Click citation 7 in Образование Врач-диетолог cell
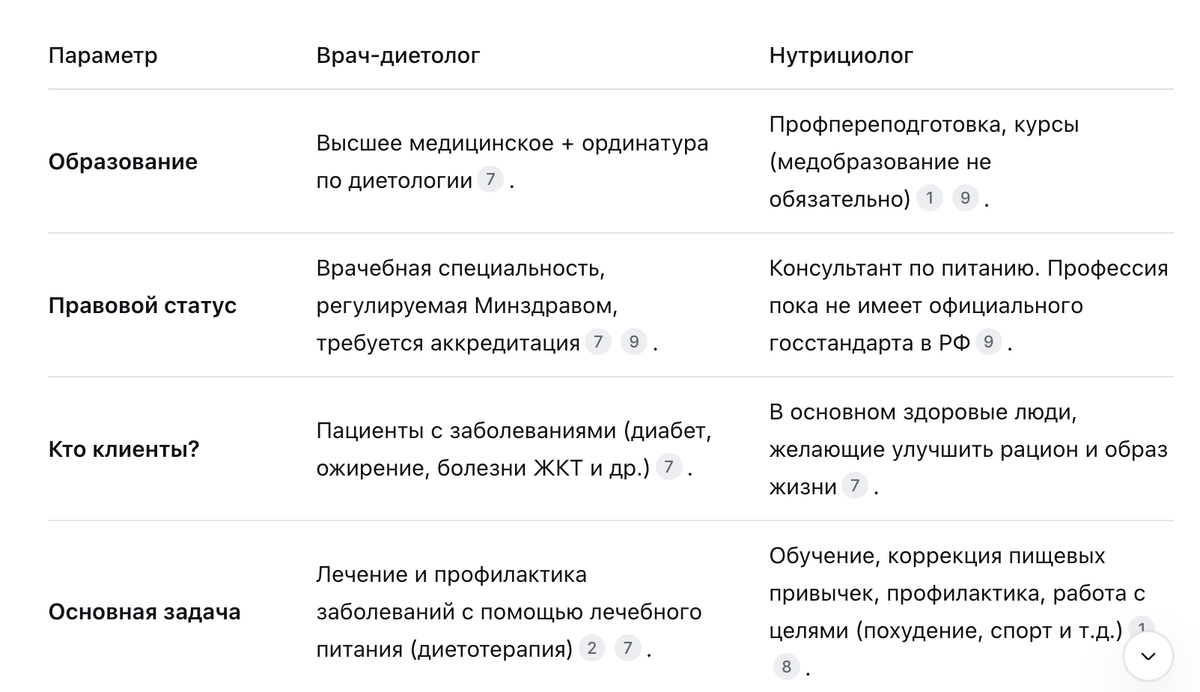The height and width of the screenshot is (692, 1200). pos(490,181)
